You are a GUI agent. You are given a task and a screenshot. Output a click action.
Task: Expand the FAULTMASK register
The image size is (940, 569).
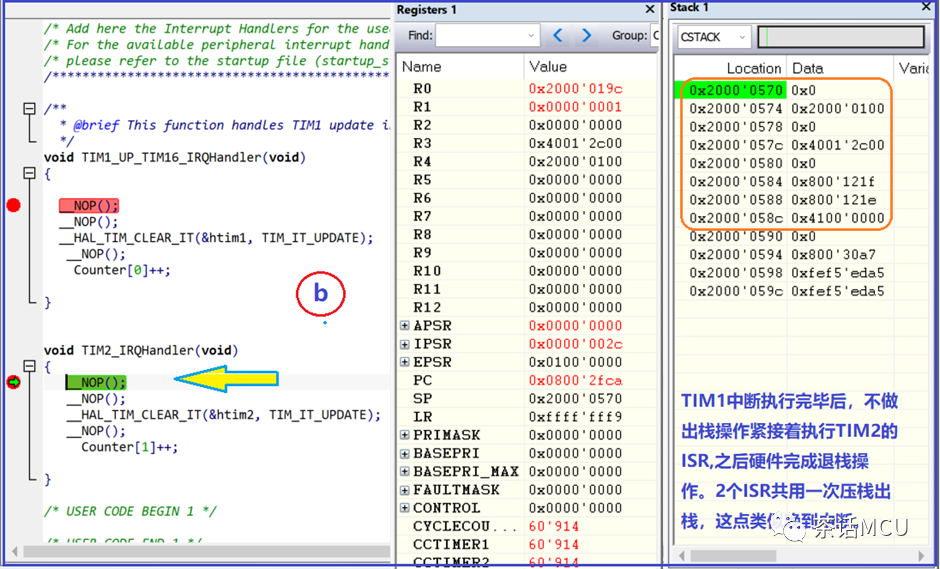pyautogui.click(x=405, y=490)
